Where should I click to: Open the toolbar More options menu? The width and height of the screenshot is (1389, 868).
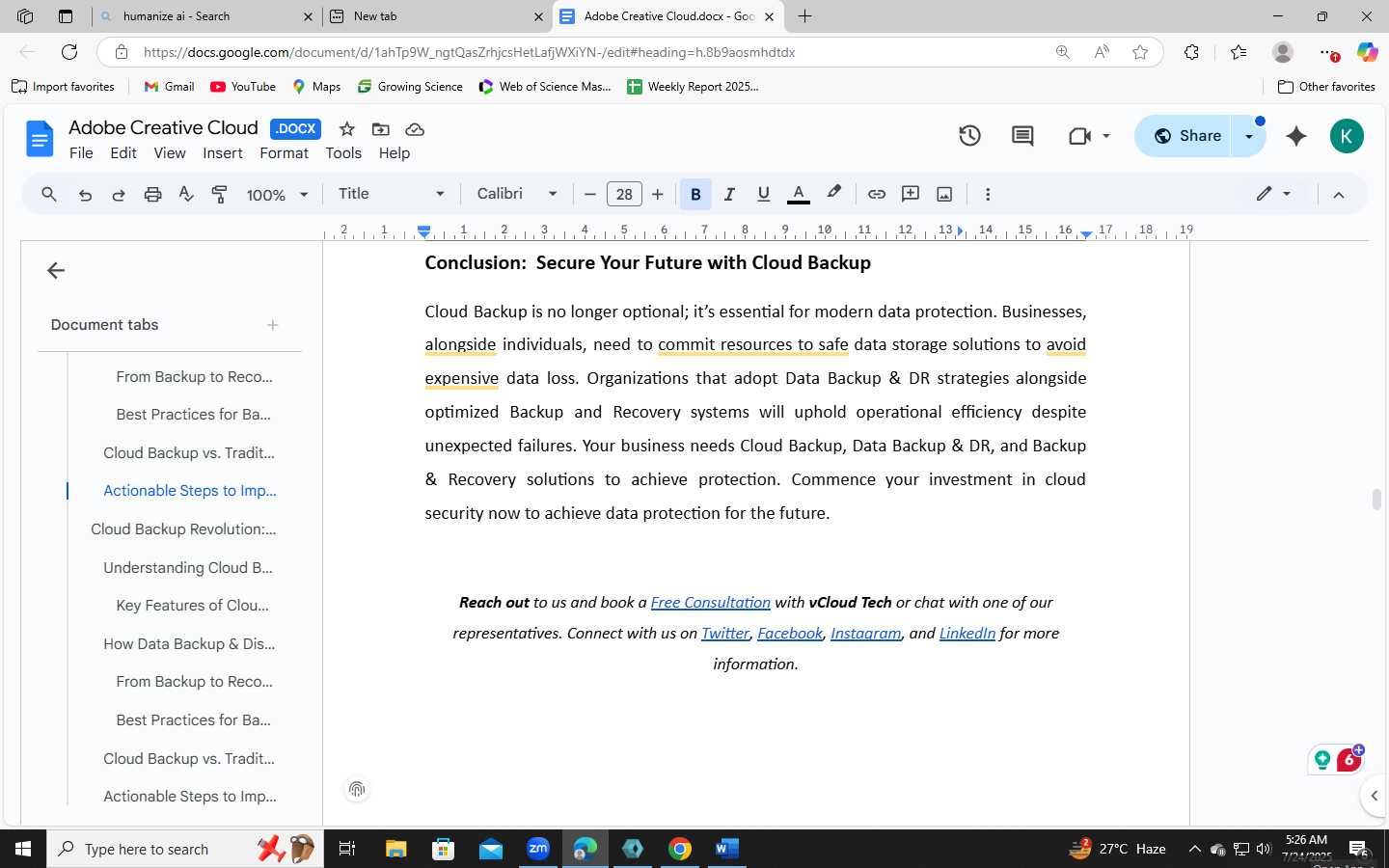click(988, 194)
